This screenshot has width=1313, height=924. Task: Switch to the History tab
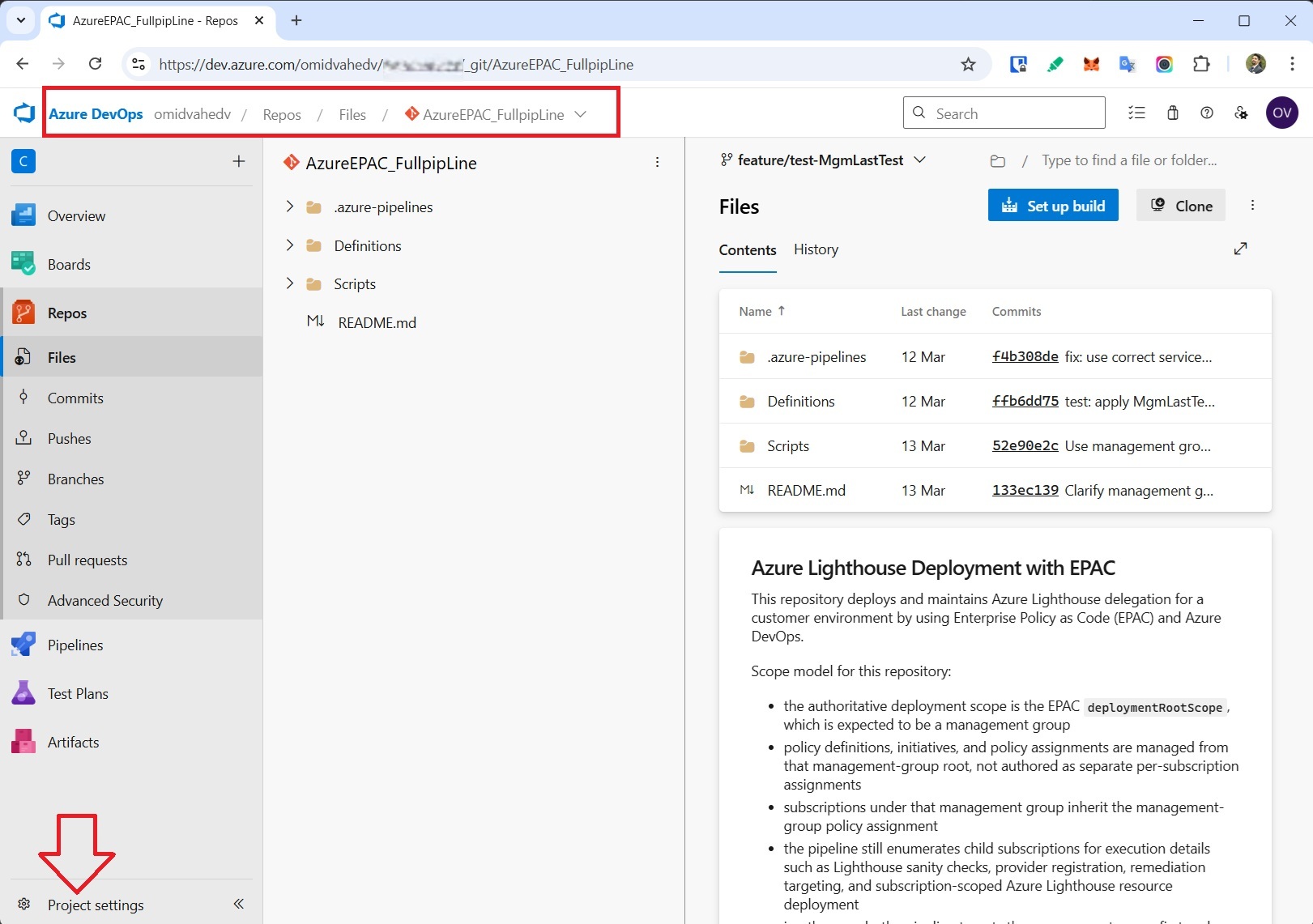pyautogui.click(x=815, y=249)
